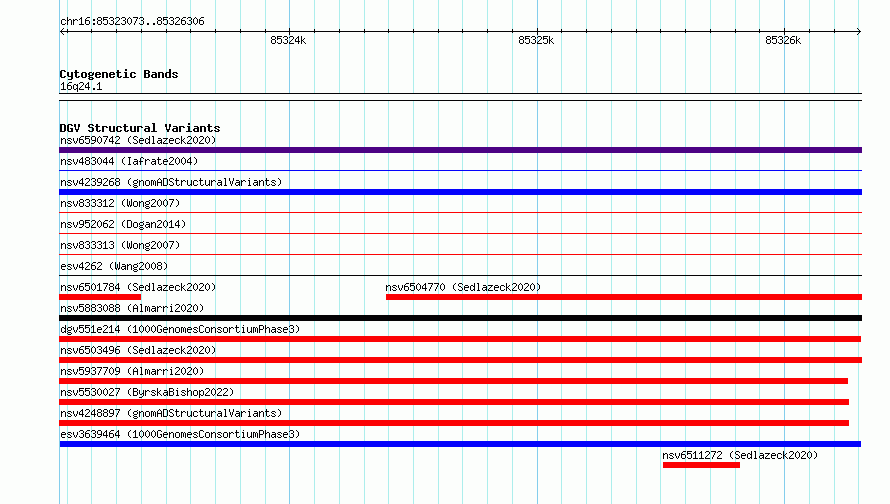Click the 85325k ruler tick label
This screenshot has width=890, height=504.
click(x=536, y=40)
